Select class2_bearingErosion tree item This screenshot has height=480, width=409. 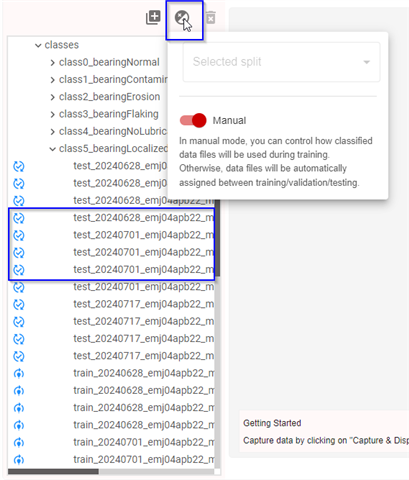click(x=109, y=97)
